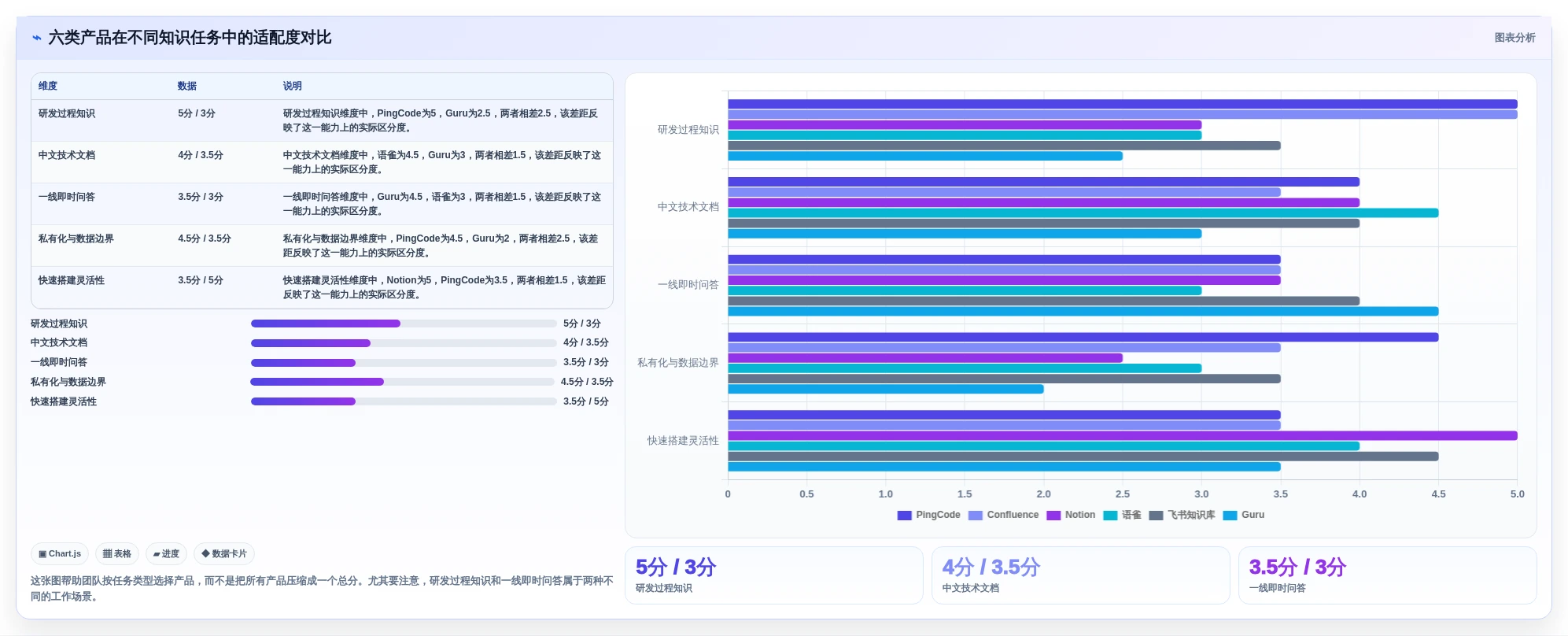Click Guru bar in 私有化与数据边界 group
Viewport: 1568px width, 636px height.
[x=885, y=389]
